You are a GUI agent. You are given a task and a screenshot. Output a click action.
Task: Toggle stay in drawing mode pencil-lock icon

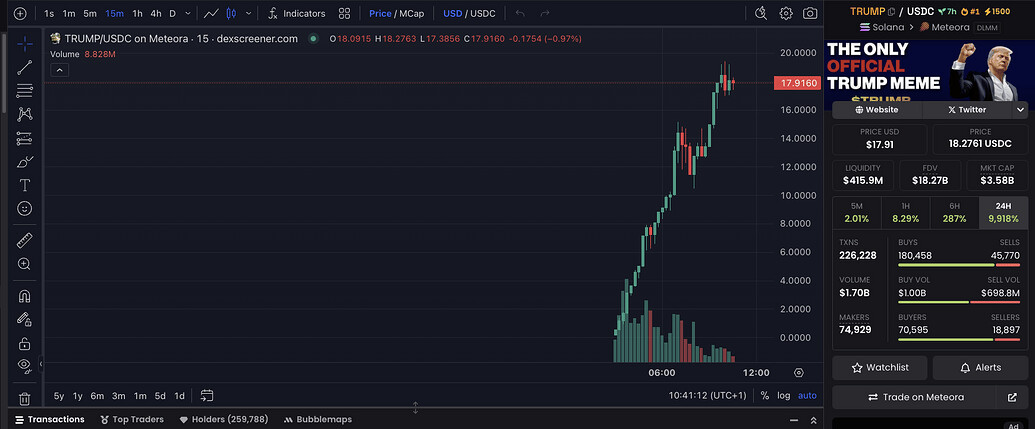(24, 319)
